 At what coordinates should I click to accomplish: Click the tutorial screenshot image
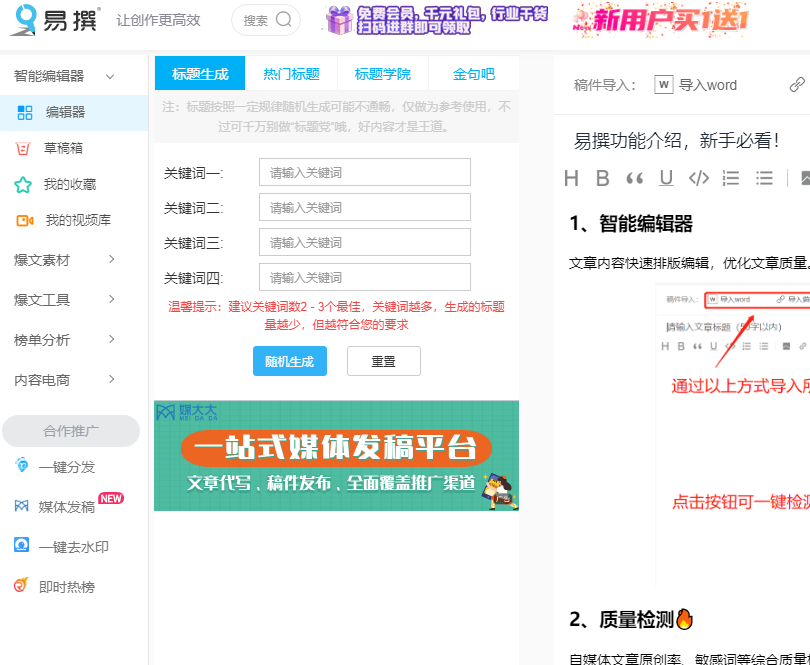pyautogui.click(x=733, y=434)
